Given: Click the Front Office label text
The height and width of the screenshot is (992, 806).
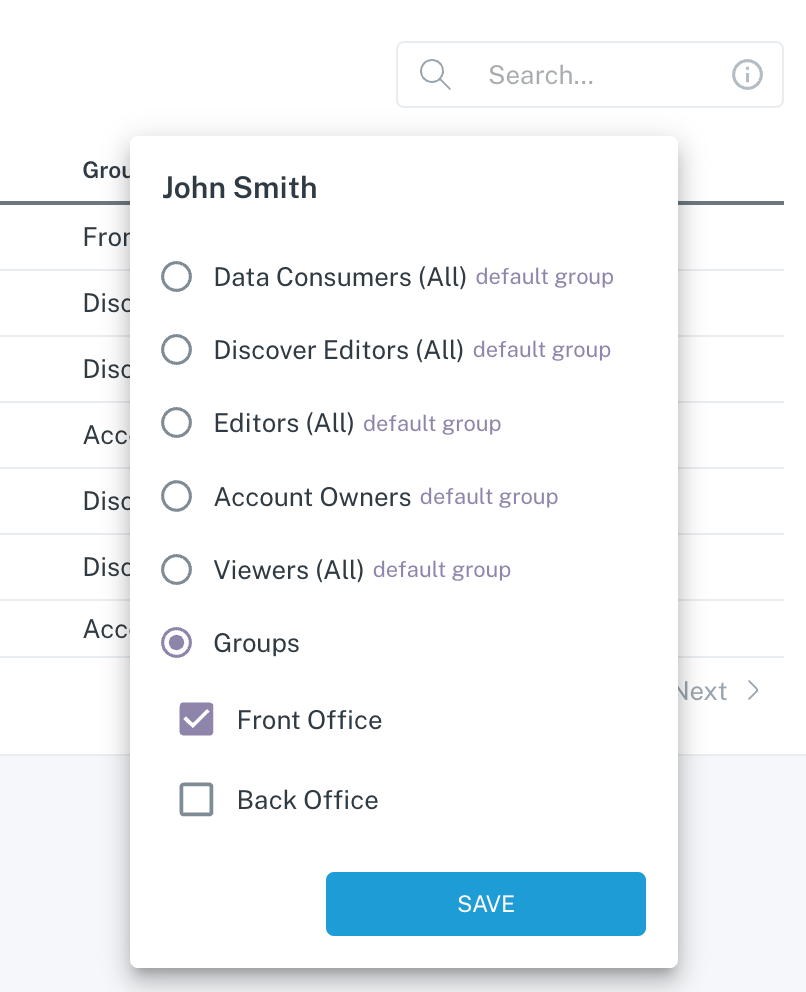Looking at the screenshot, I should 309,720.
